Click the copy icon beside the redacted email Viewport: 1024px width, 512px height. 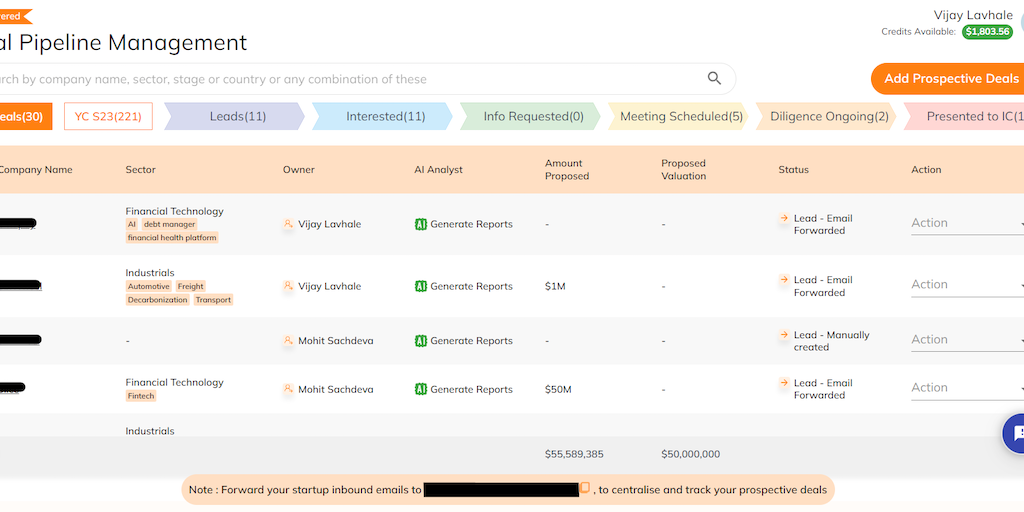[x=585, y=489]
